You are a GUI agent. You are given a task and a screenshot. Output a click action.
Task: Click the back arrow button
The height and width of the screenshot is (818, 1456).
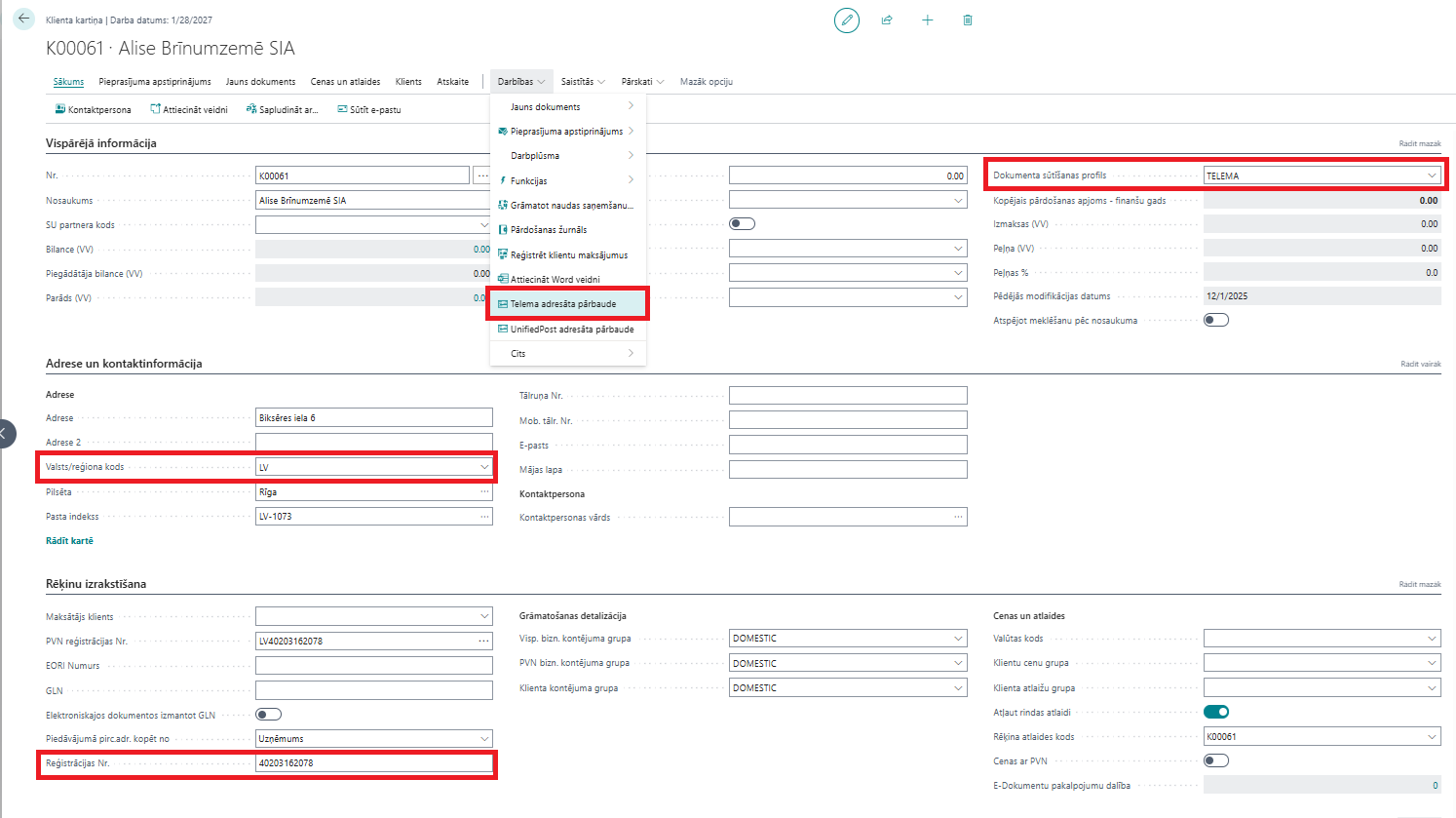(x=23, y=19)
